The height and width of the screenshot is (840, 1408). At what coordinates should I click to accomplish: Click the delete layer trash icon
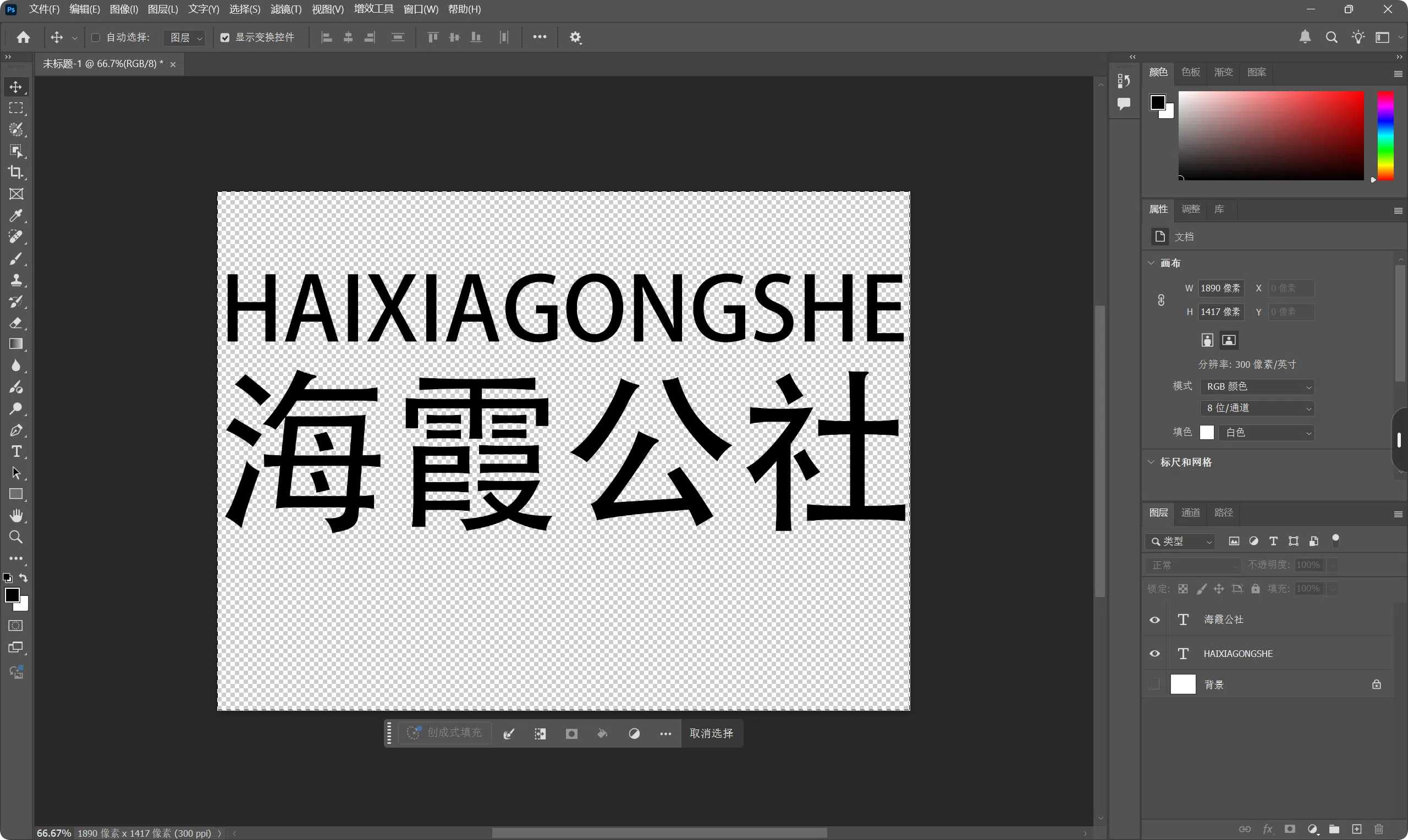(x=1378, y=829)
